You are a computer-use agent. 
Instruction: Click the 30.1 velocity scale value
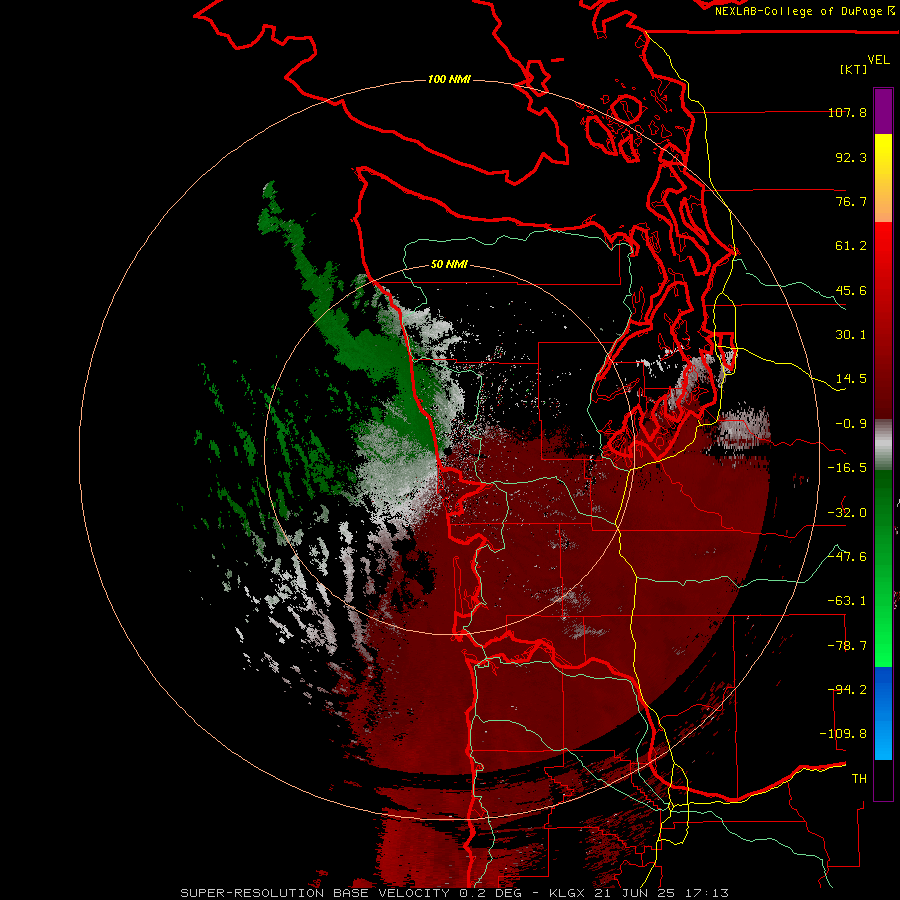(x=851, y=335)
